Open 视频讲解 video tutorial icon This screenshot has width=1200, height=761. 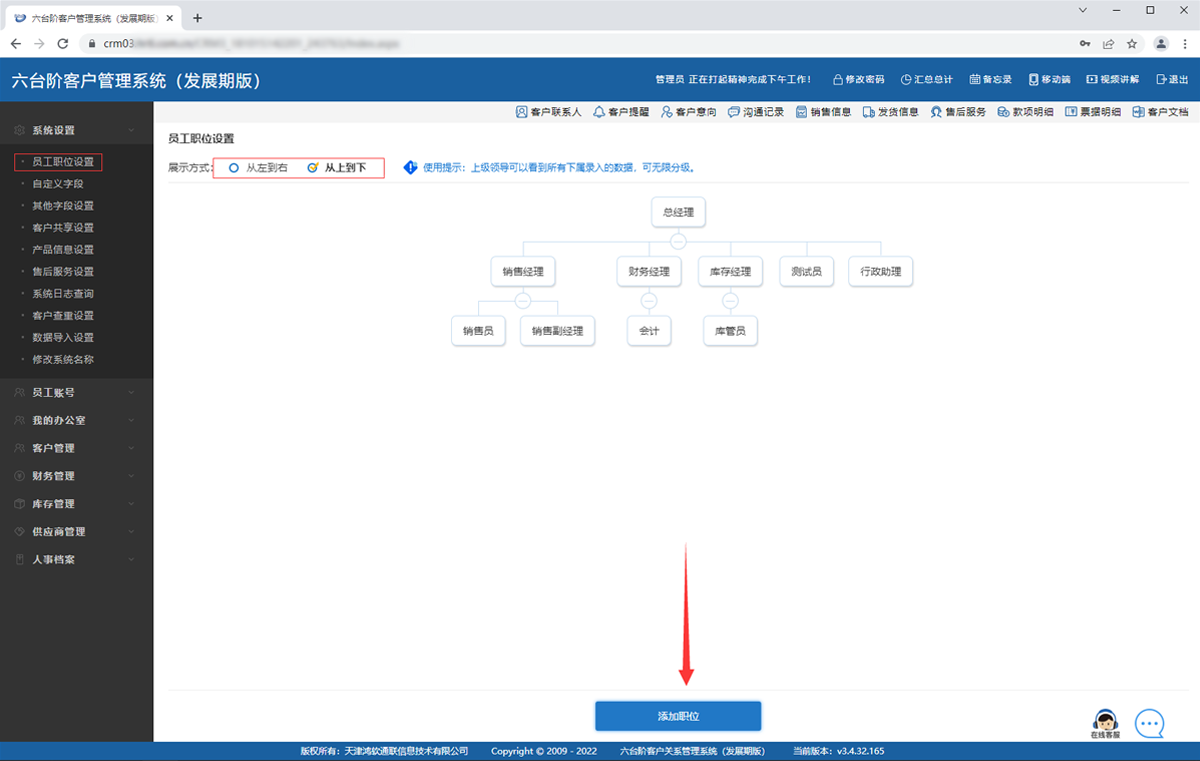coord(1092,80)
